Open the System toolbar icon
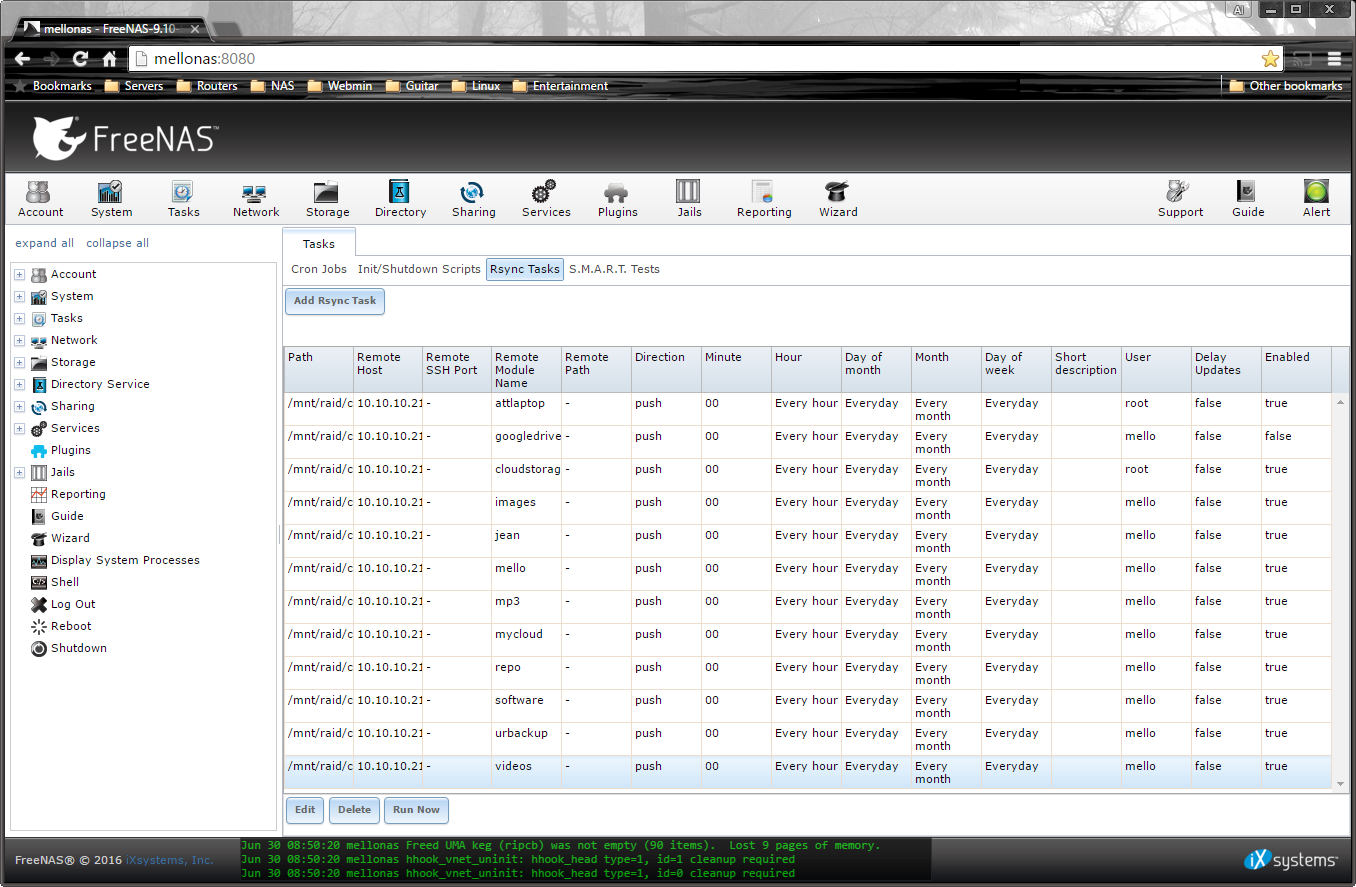The width and height of the screenshot is (1356, 887). pyautogui.click(x=111, y=198)
